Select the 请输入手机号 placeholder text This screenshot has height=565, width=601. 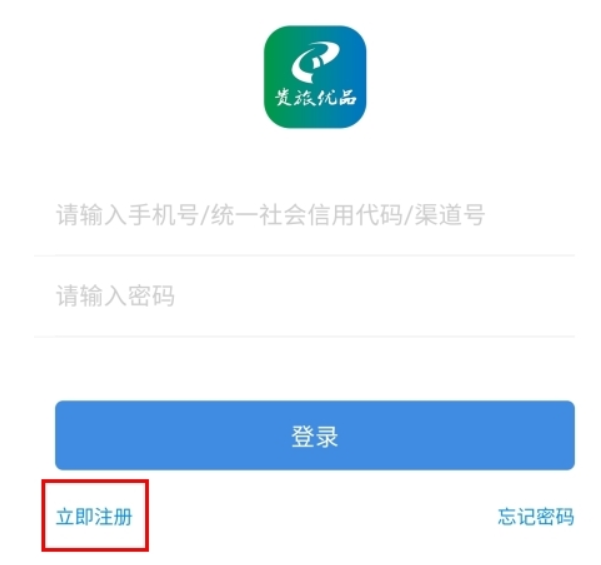click(x=127, y=215)
